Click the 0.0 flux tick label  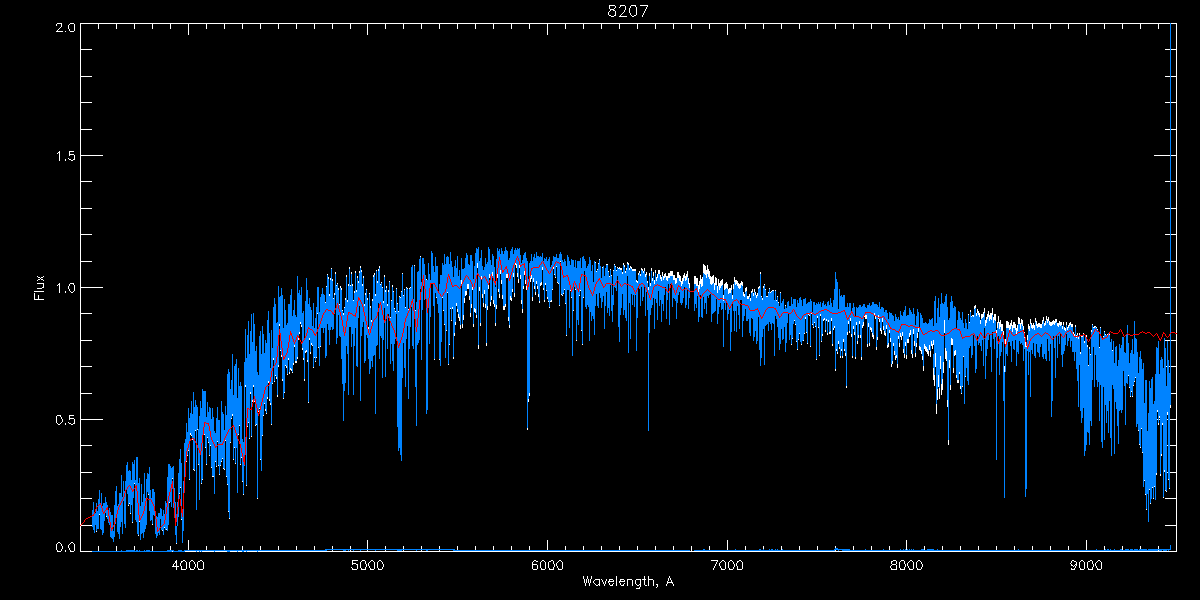click(66, 548)
